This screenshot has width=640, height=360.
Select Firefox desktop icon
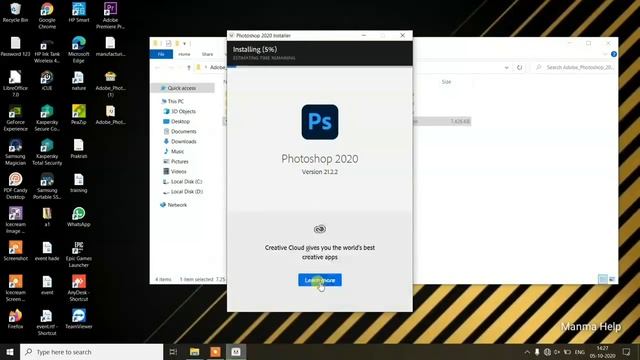[16, 319]
